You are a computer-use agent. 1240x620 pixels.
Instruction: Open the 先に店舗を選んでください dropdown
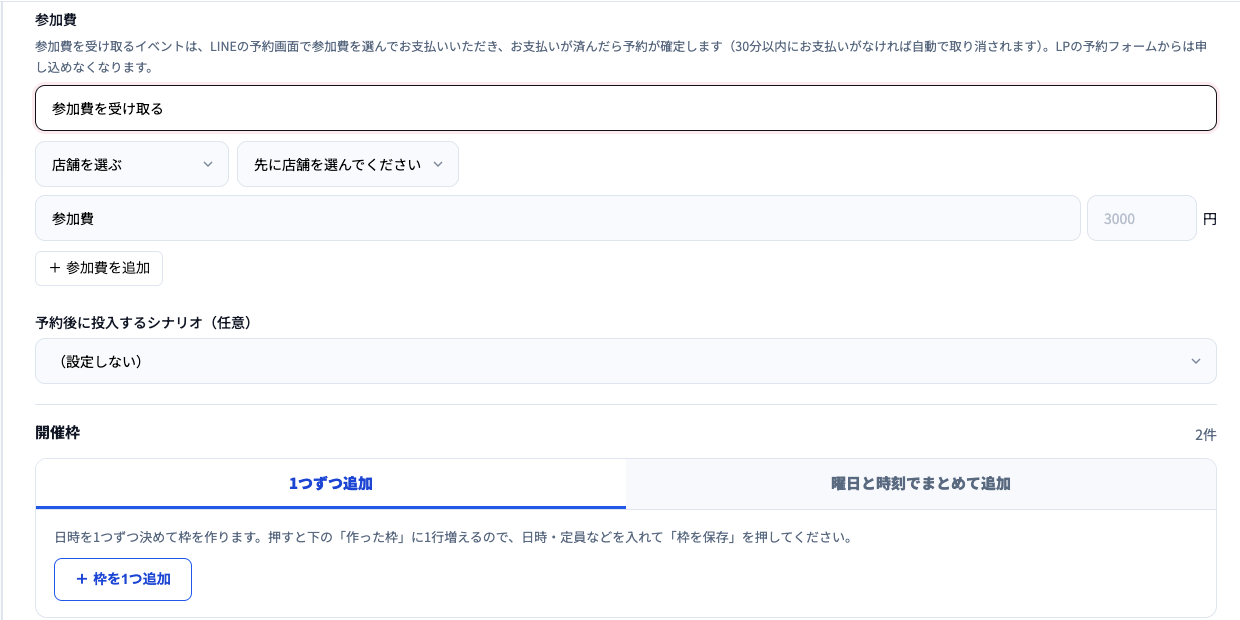348,164
